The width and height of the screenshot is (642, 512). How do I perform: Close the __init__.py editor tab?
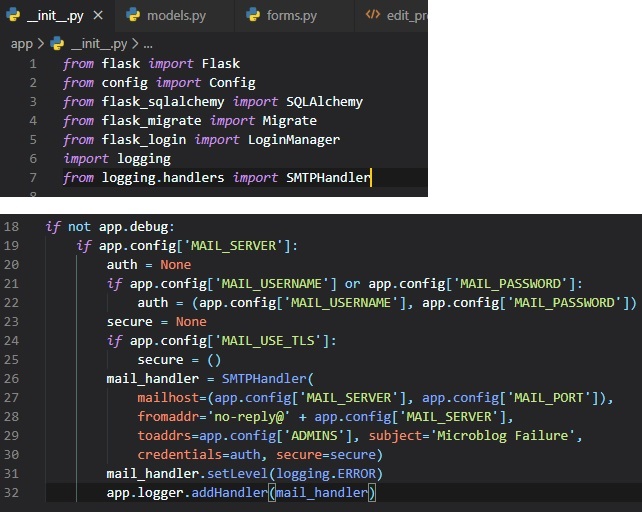pos(99,15)
